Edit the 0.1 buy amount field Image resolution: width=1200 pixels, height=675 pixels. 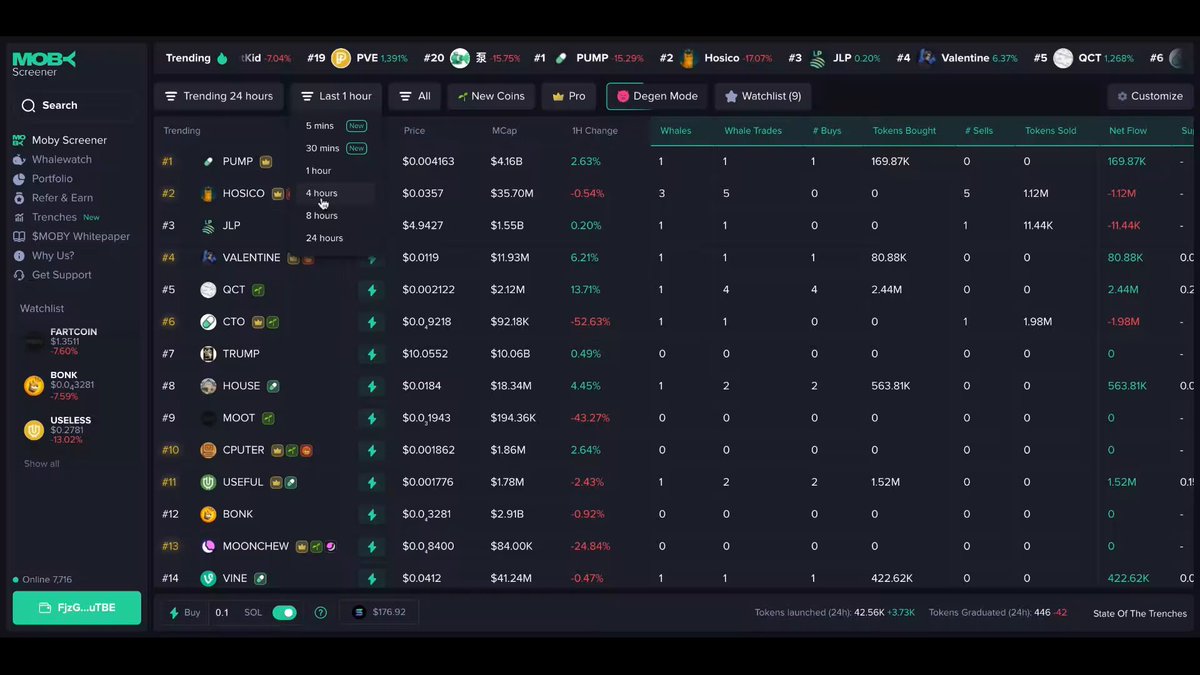pos(222,613)
